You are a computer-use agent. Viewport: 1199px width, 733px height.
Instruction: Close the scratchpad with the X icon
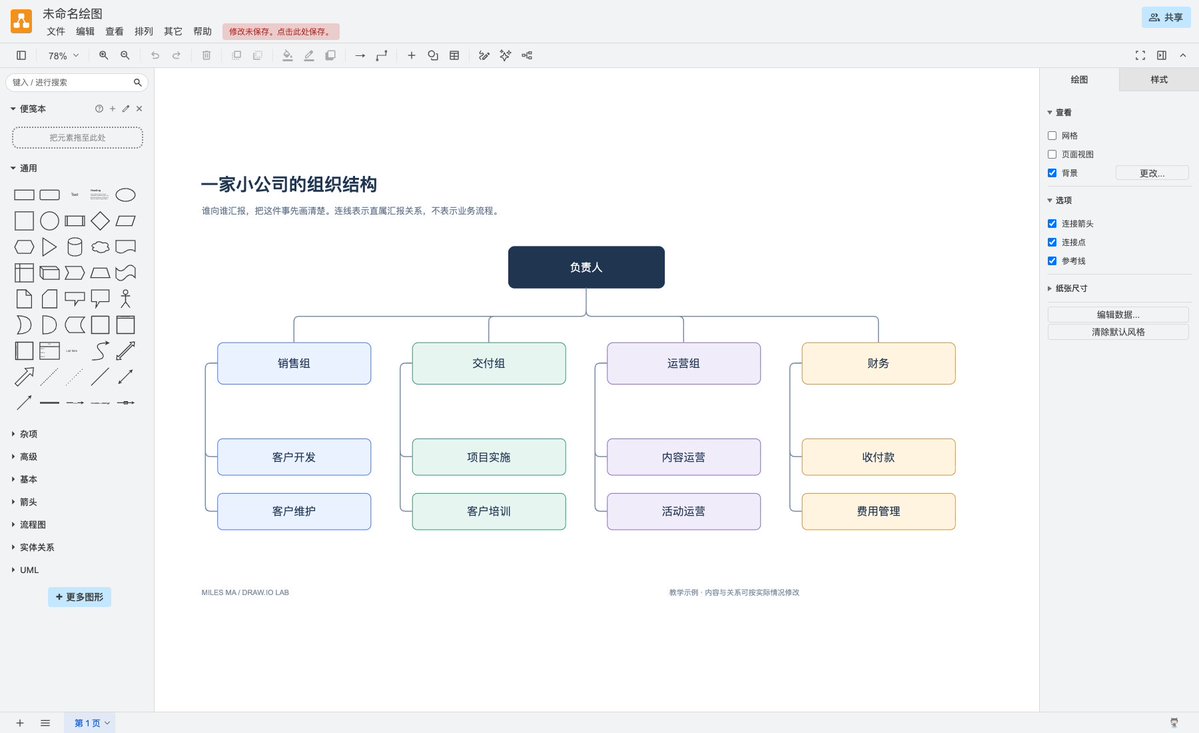point(139,109)
